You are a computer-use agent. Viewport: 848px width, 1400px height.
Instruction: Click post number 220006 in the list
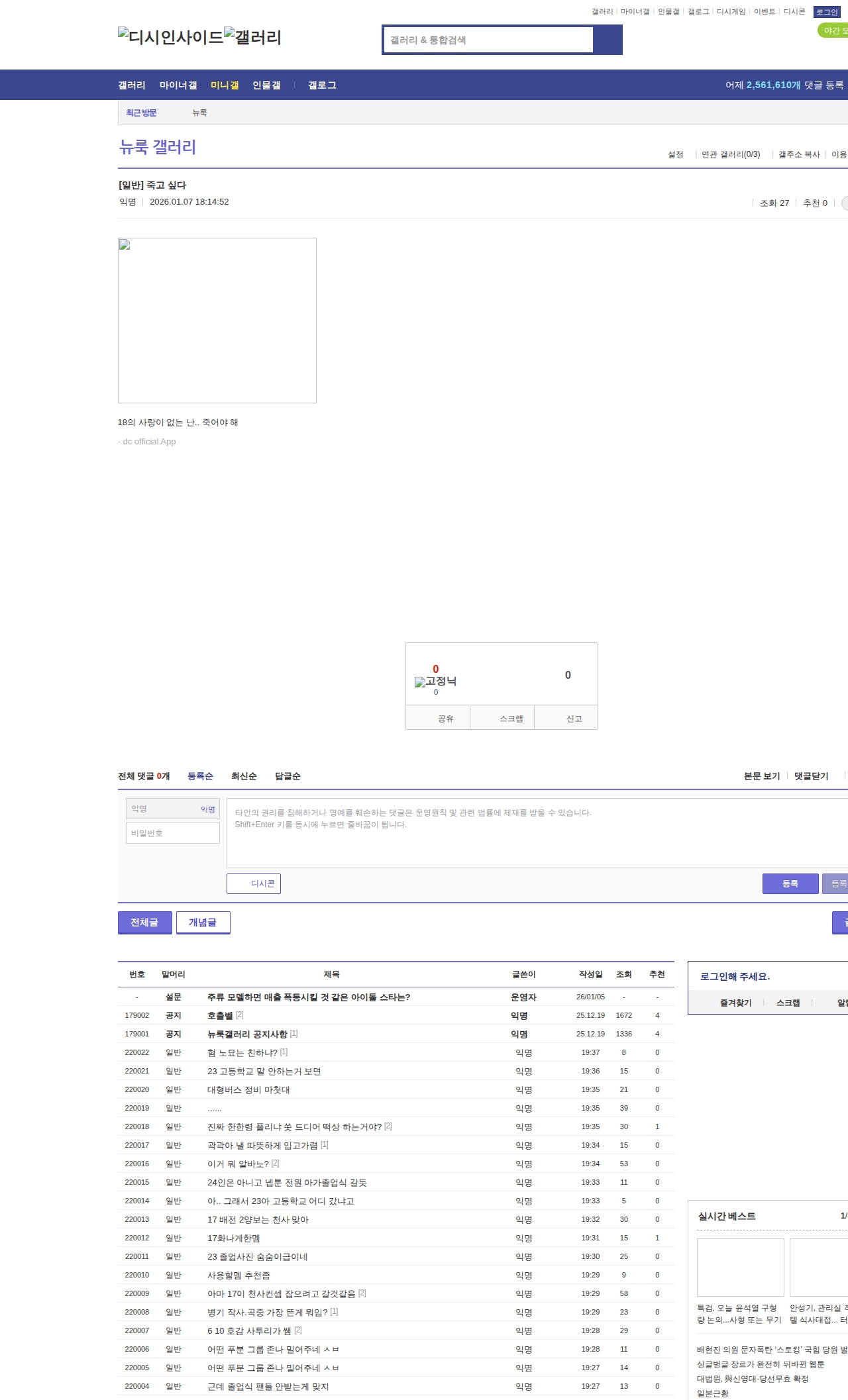[x=137, y=1349]
